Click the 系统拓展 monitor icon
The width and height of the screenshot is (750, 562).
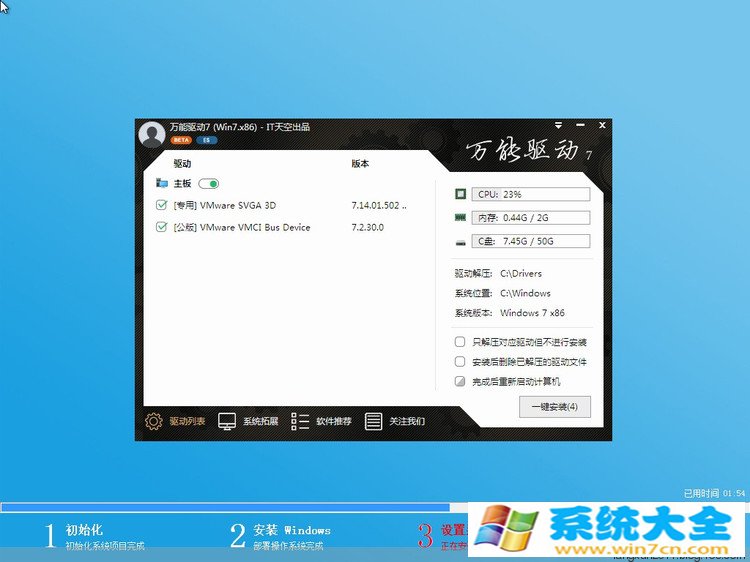(x=227, y=421)
